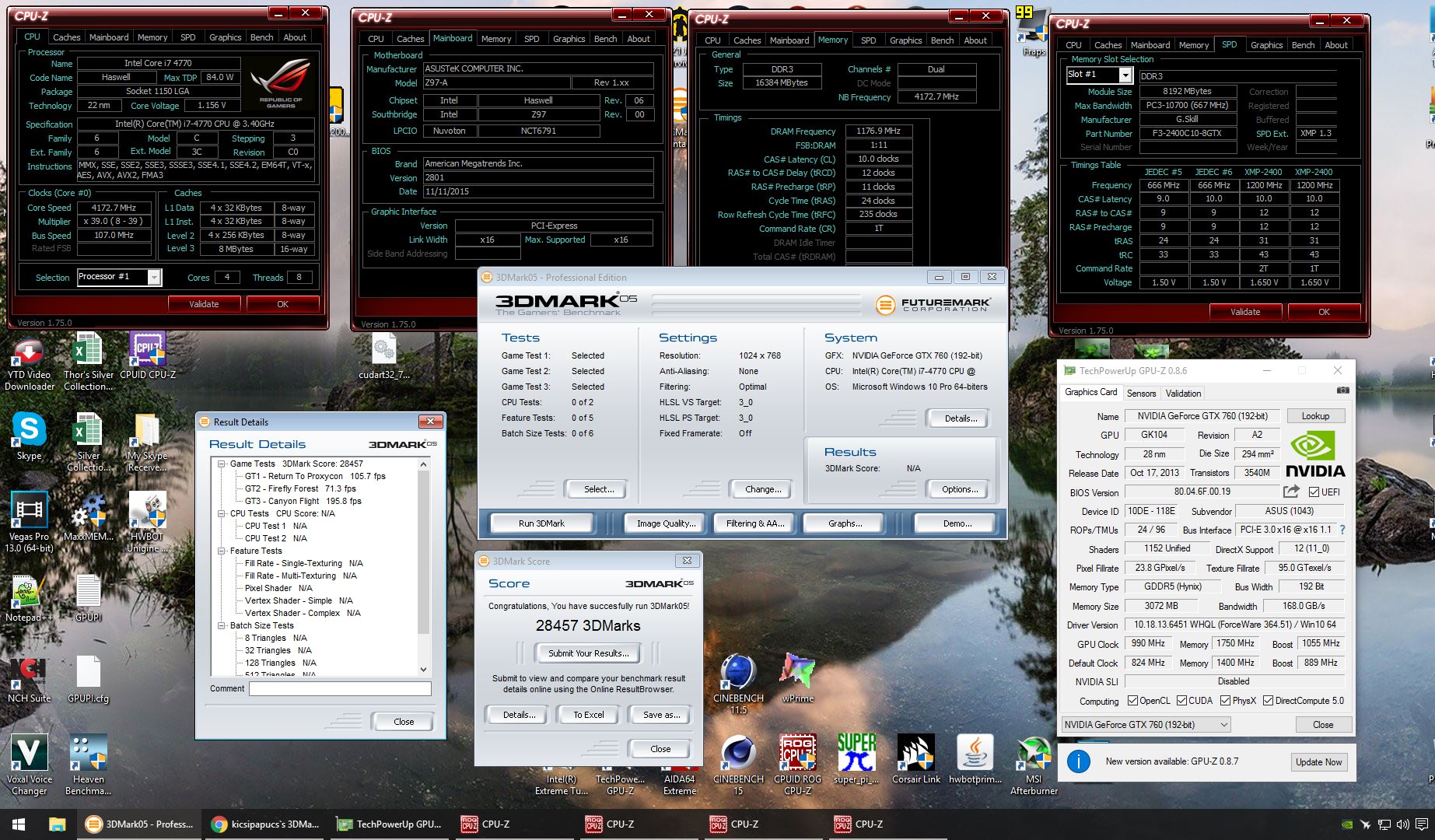The image size is (1435, 840).
Task: Open Thor's Silver Collection Excel file
Action: (x=88, y=362)
